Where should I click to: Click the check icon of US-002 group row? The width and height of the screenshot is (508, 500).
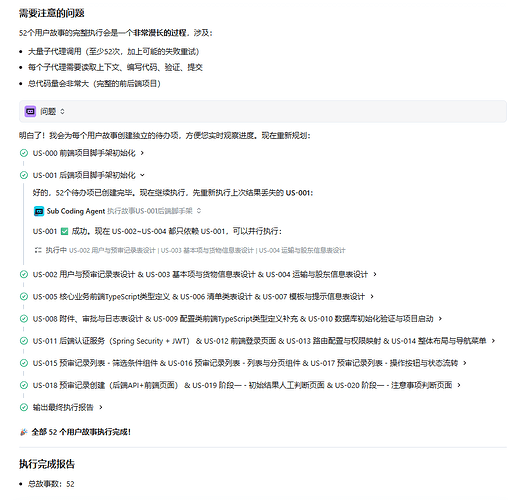pos(24,274)
